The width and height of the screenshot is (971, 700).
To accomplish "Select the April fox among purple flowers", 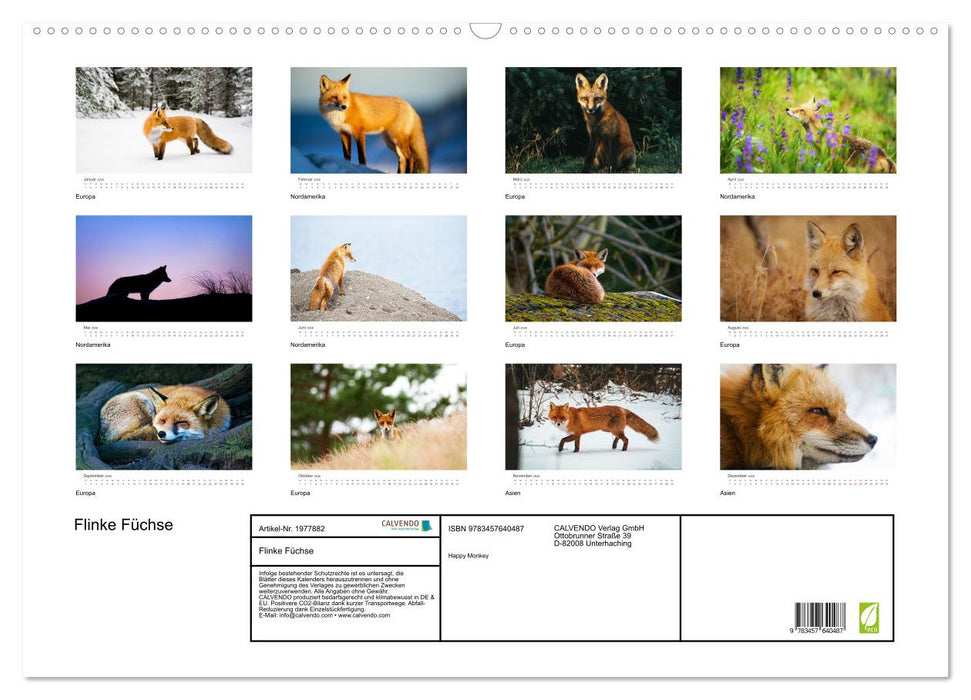I will 807,120.
